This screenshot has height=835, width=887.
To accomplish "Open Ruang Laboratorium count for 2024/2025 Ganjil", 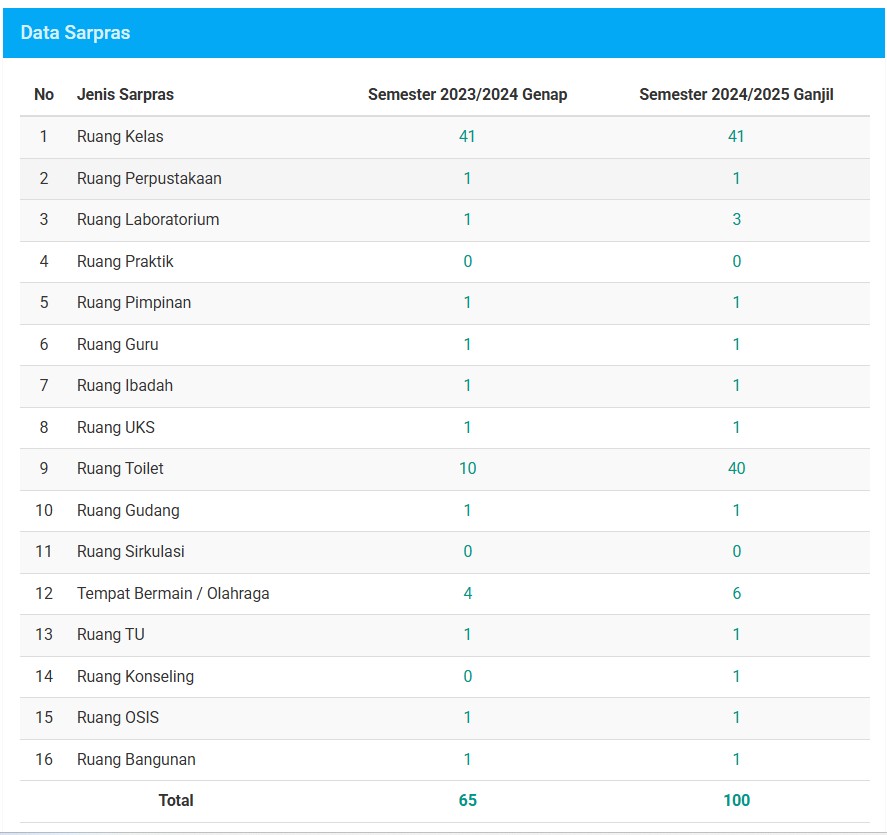I will click(736, 220).
